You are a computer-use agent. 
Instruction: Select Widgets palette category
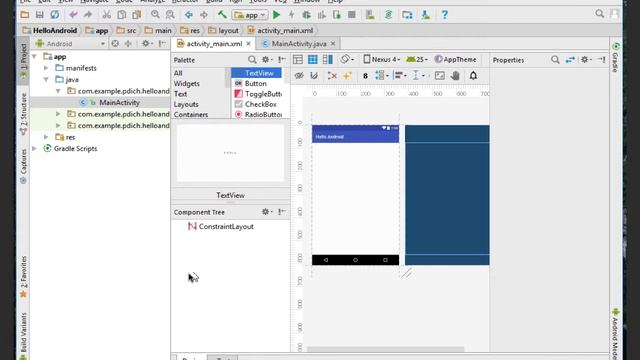click(x=187, y=84)
